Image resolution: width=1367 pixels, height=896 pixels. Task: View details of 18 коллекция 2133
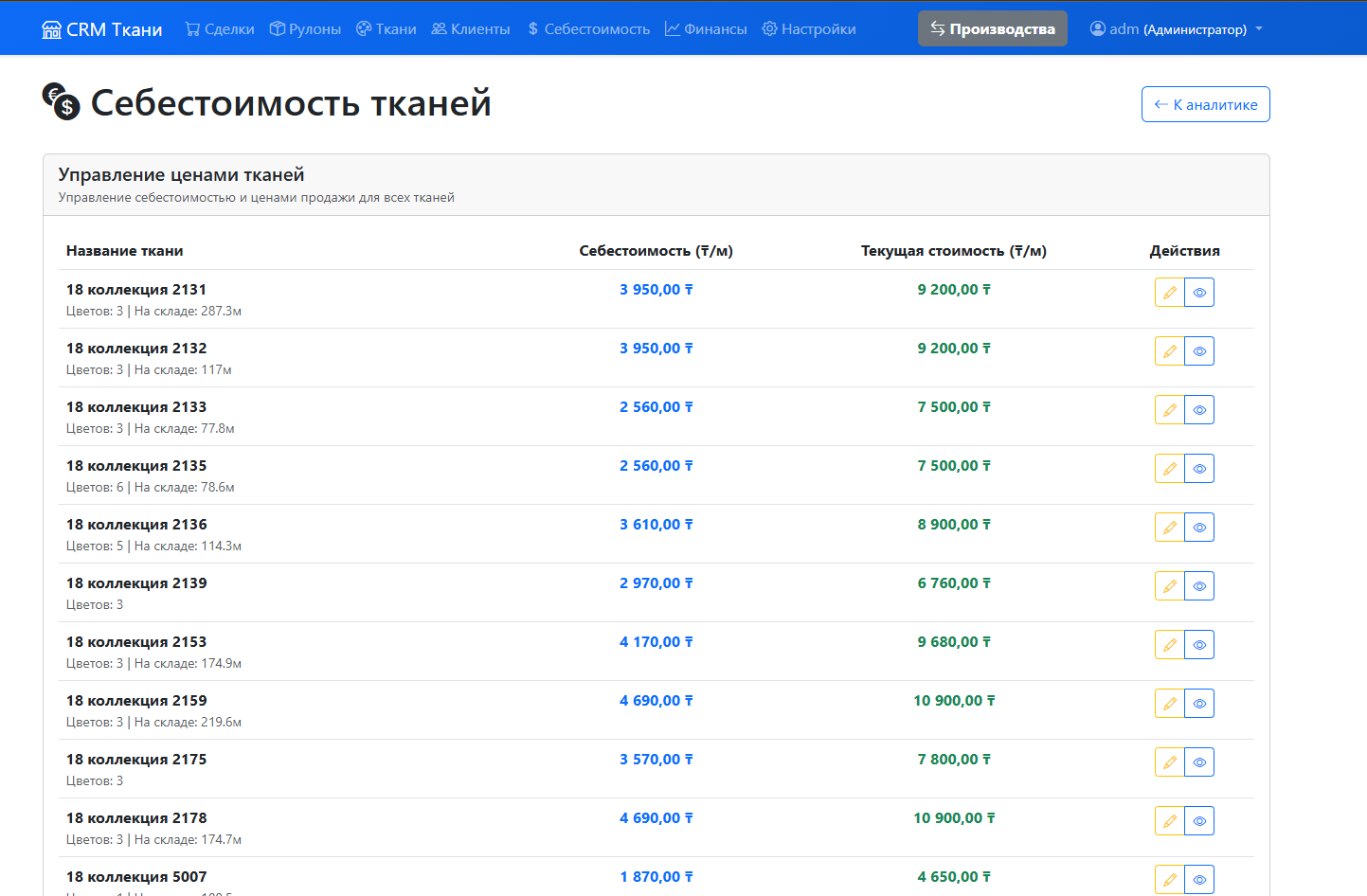tap(1199, 410)
